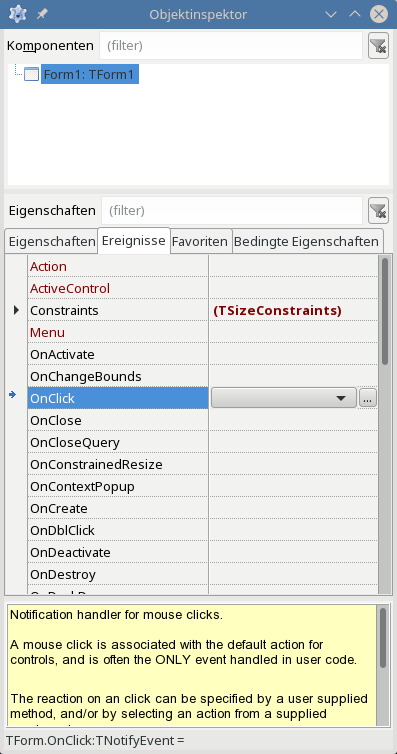Screen dimensions: 397x754
Task: Click the chevron-up button in title bar
Action: 355,14
